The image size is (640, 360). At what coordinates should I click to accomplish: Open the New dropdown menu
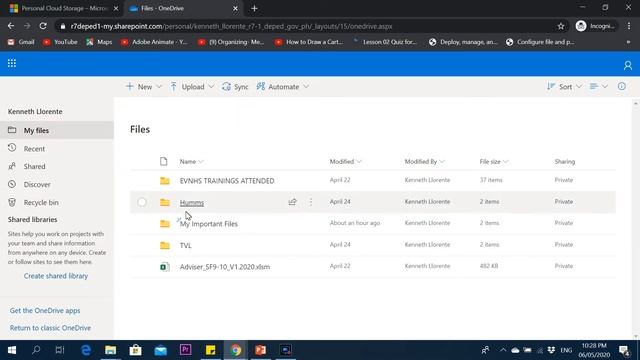144,87
